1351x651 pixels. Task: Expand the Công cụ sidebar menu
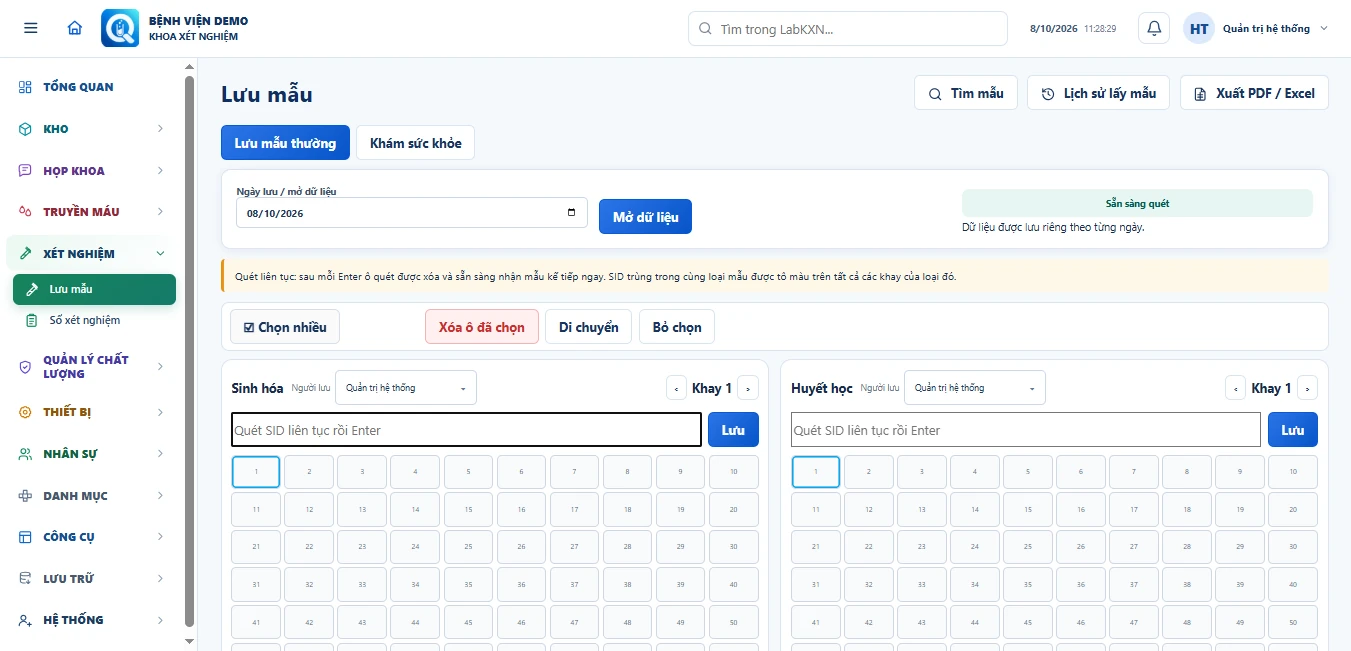[x=92, y=537]
